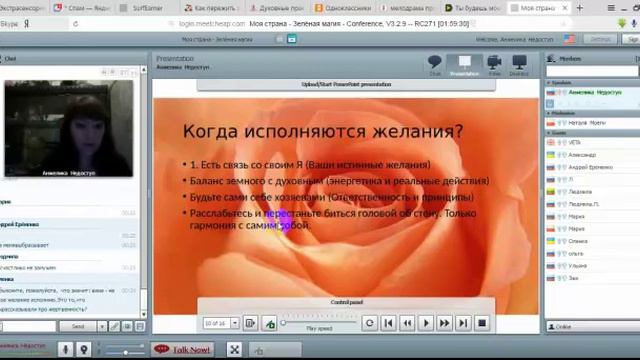Adjust the bottom volume slider handle
Viewport: 640px width, 360px height.
pyautogui.click(x=126, y=352)
